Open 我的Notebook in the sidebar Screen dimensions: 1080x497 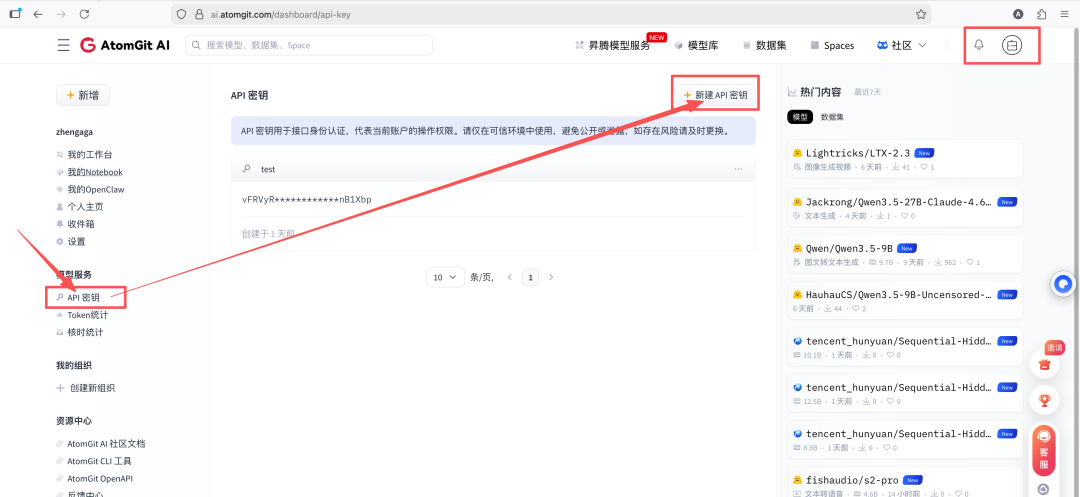tap(90, 172)
